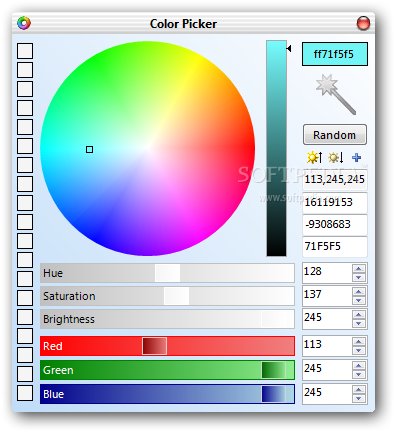Decrease the Green value with its down arrow

pos(359,374)
